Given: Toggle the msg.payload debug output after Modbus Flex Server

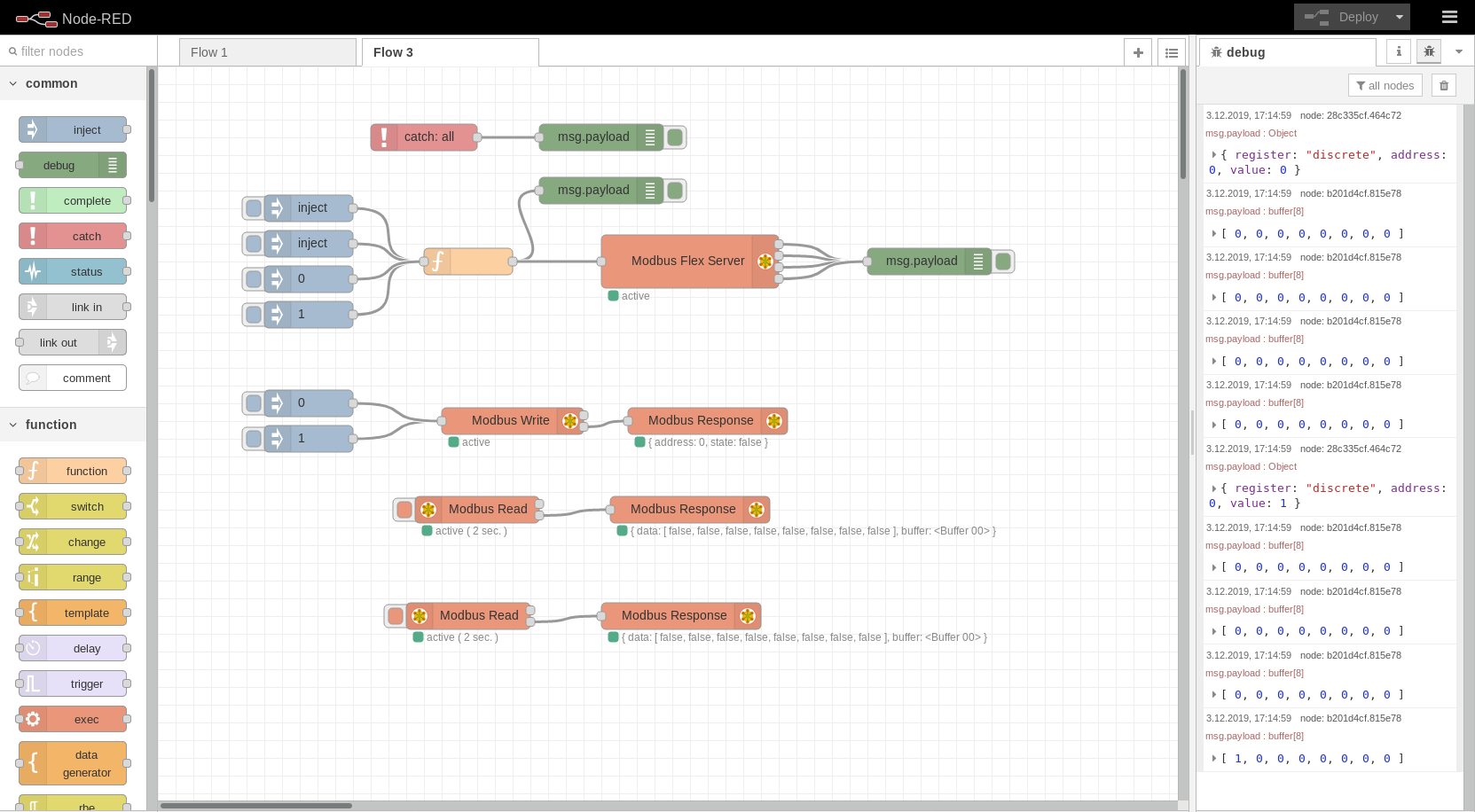Looking at the screenshot, I should coord(1002,261).
